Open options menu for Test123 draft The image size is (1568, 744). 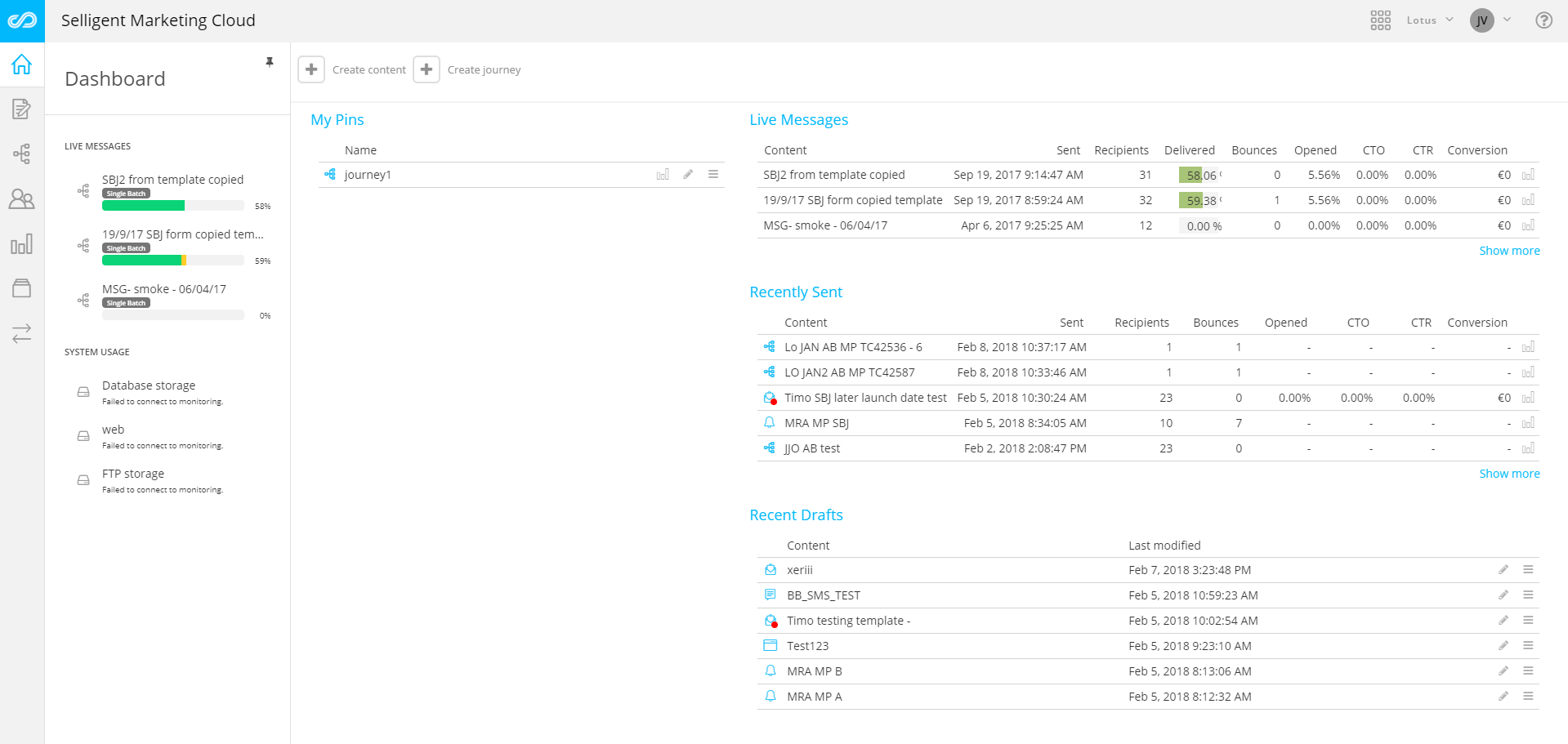point(1528,646)
